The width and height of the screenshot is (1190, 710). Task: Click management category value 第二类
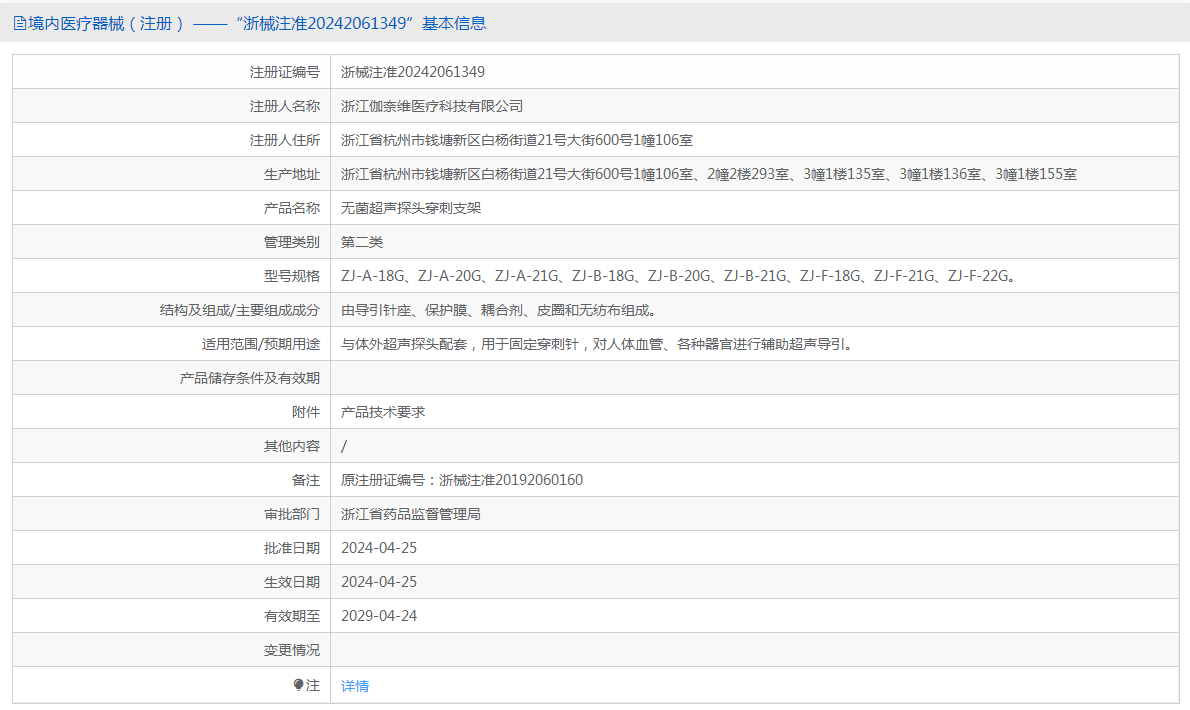[362, 242]
